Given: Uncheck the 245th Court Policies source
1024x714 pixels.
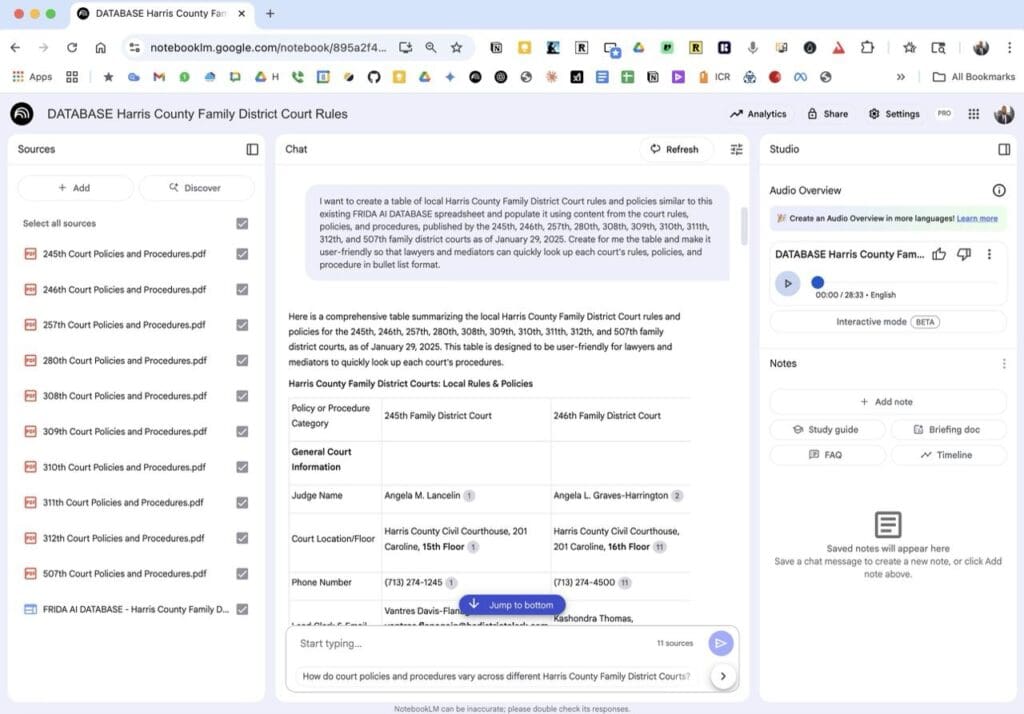Looking at the screenshot, I should 241,253.
